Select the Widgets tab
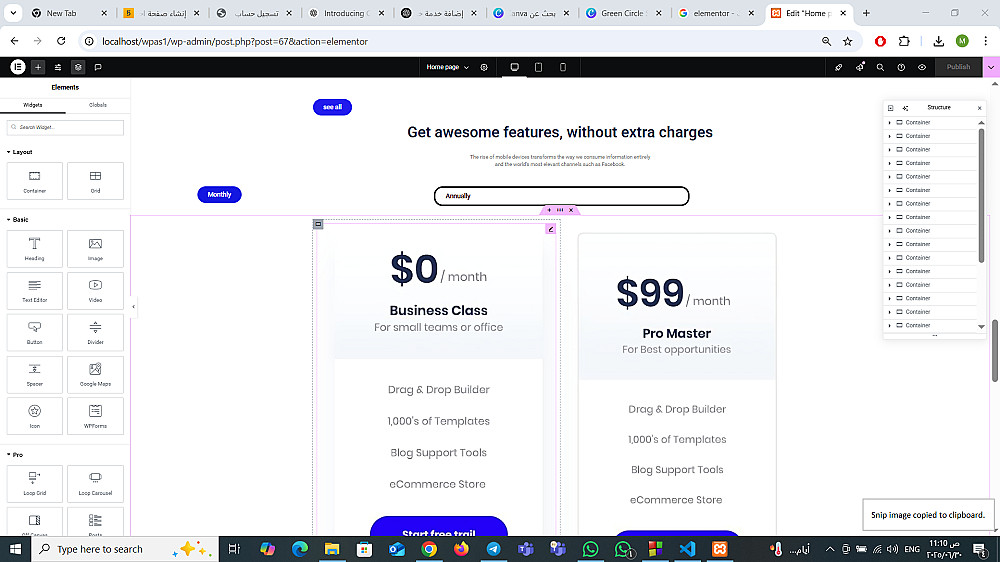This screenshot has height=562, width=1000. [x=33, y=105]
